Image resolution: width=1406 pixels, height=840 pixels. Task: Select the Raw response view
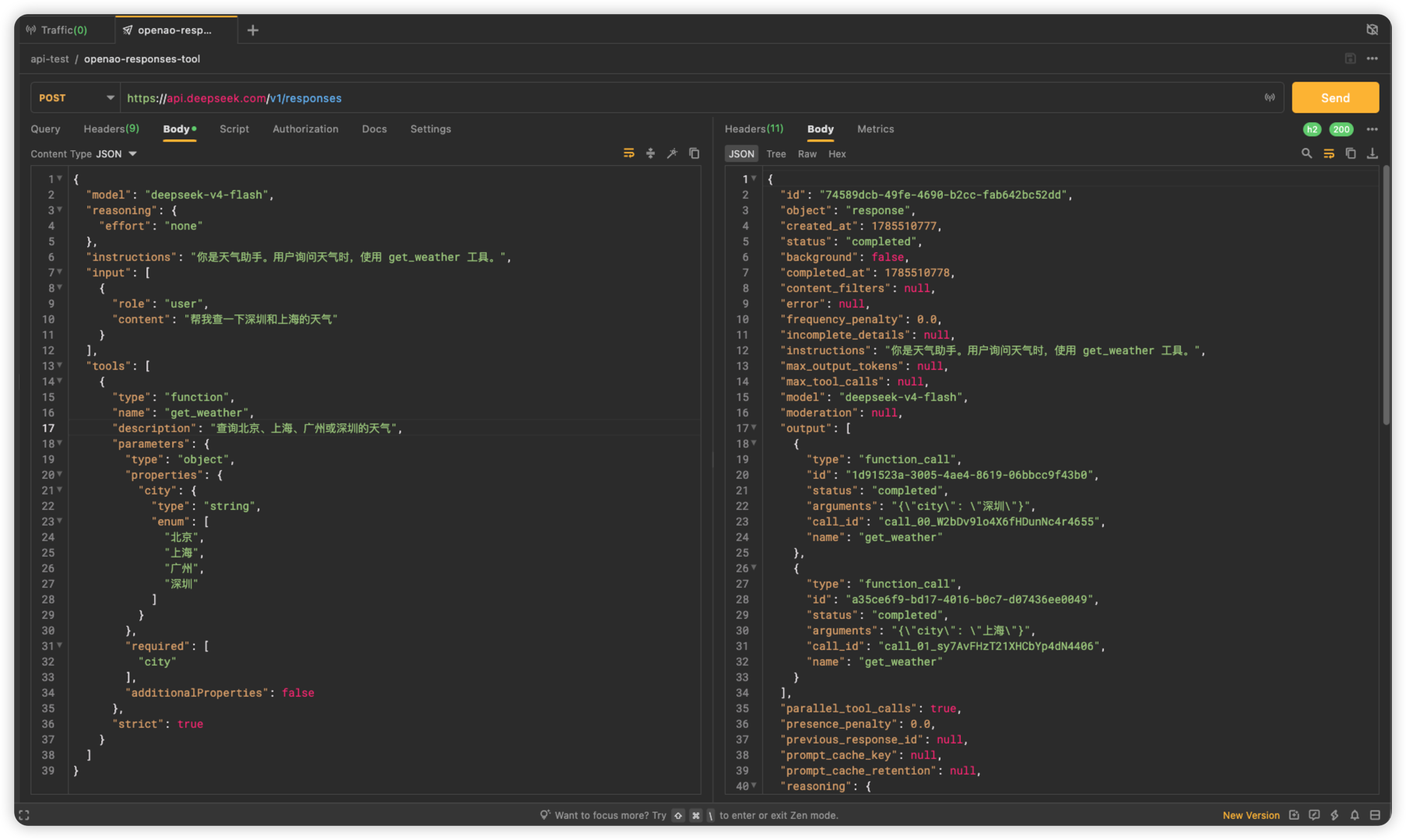click(807, 154)
